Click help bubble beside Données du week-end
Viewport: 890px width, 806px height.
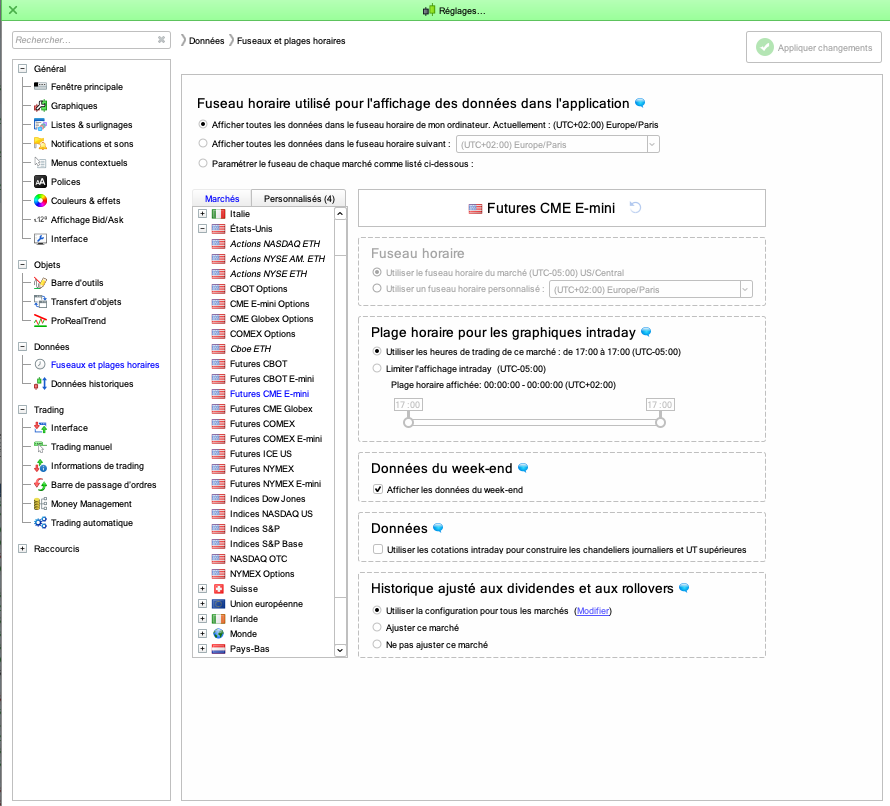(523, 468)
